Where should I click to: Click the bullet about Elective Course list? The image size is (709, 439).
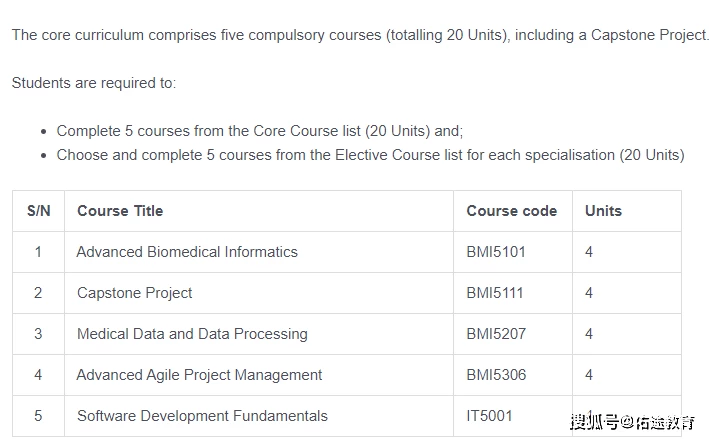click(370, 155)
